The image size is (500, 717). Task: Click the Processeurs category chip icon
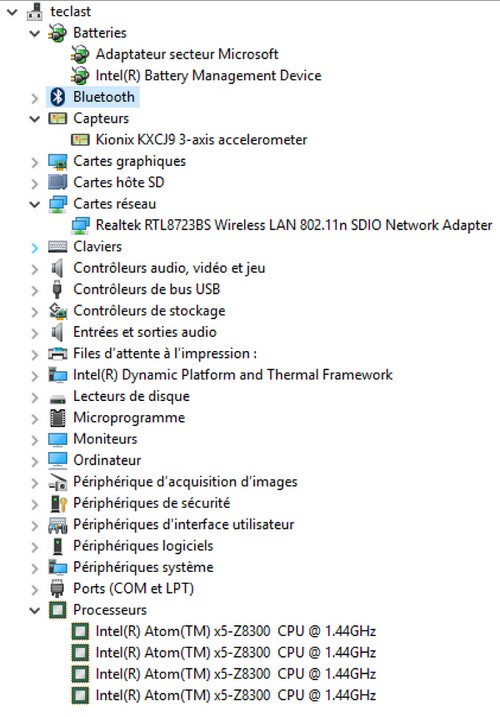click(58, 610)
